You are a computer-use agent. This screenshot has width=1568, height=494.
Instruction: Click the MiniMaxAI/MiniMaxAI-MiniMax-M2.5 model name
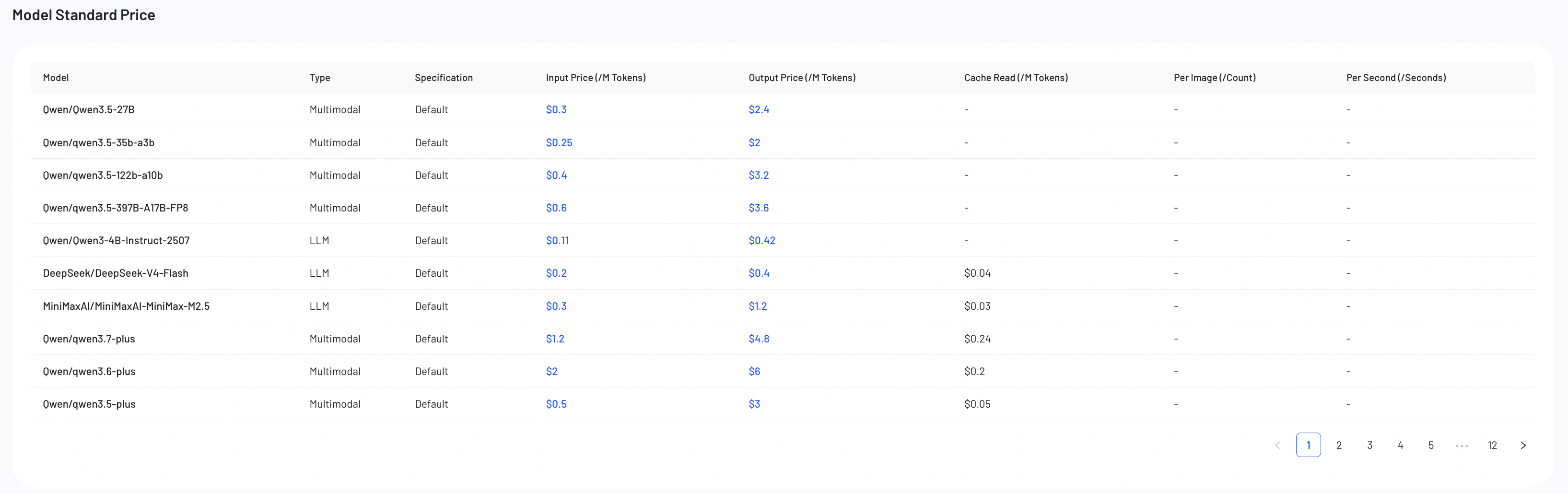tap(126, 306)
